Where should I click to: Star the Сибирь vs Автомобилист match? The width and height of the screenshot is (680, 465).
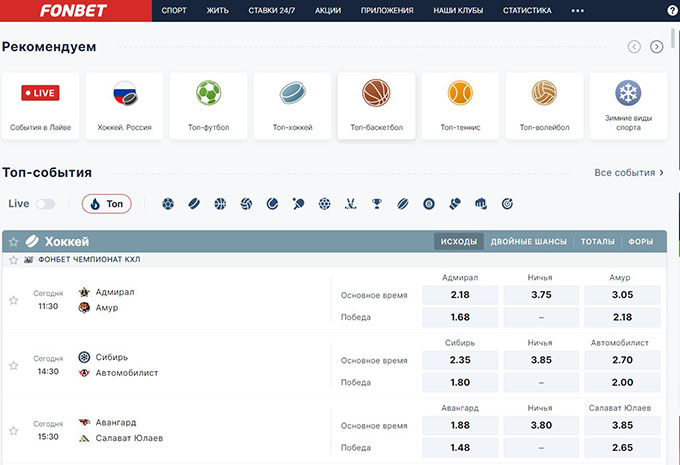[13, 365]
